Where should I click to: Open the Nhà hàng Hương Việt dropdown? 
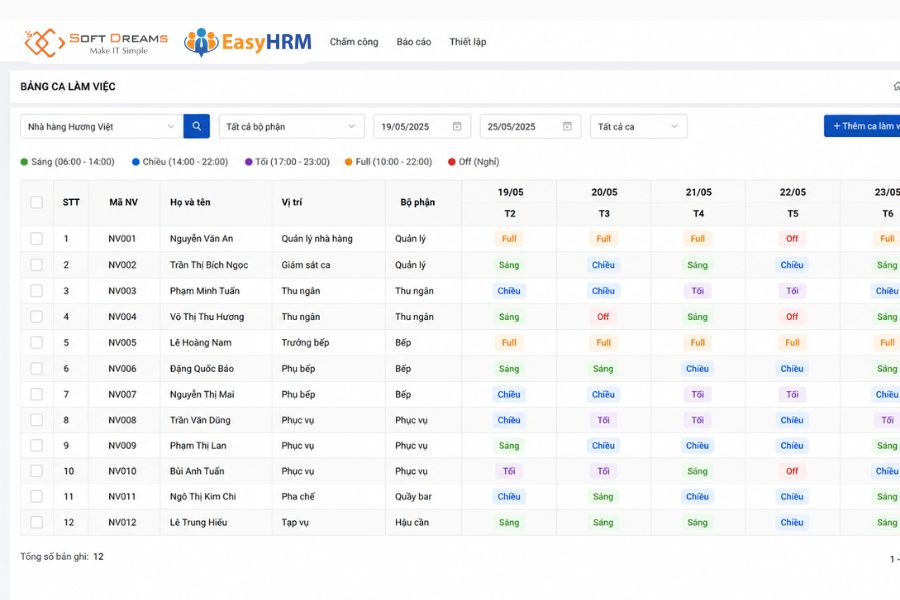(102, 126)
